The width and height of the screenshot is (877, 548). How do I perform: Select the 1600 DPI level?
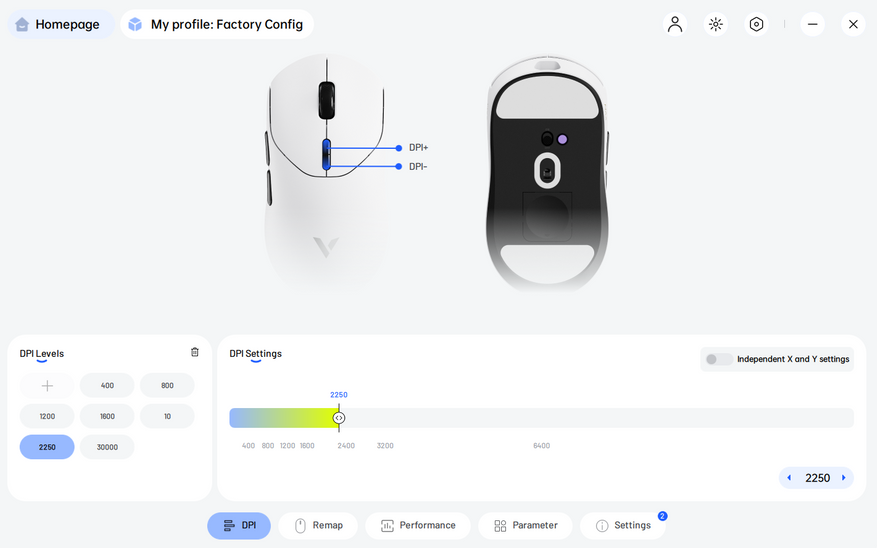pyautogui.click(x=107, y=416)
